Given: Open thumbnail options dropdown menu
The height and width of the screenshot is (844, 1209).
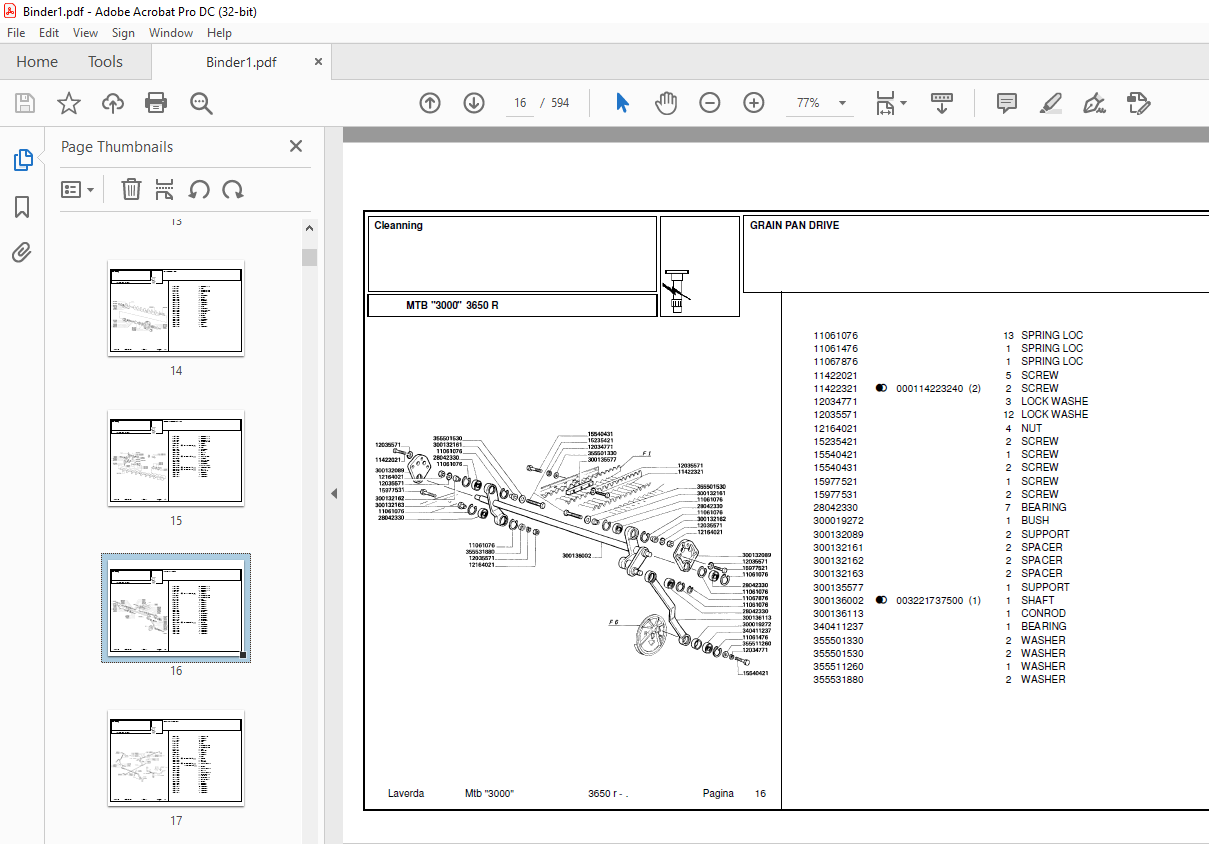Looking at the screenshot, I should click(78, 189).
